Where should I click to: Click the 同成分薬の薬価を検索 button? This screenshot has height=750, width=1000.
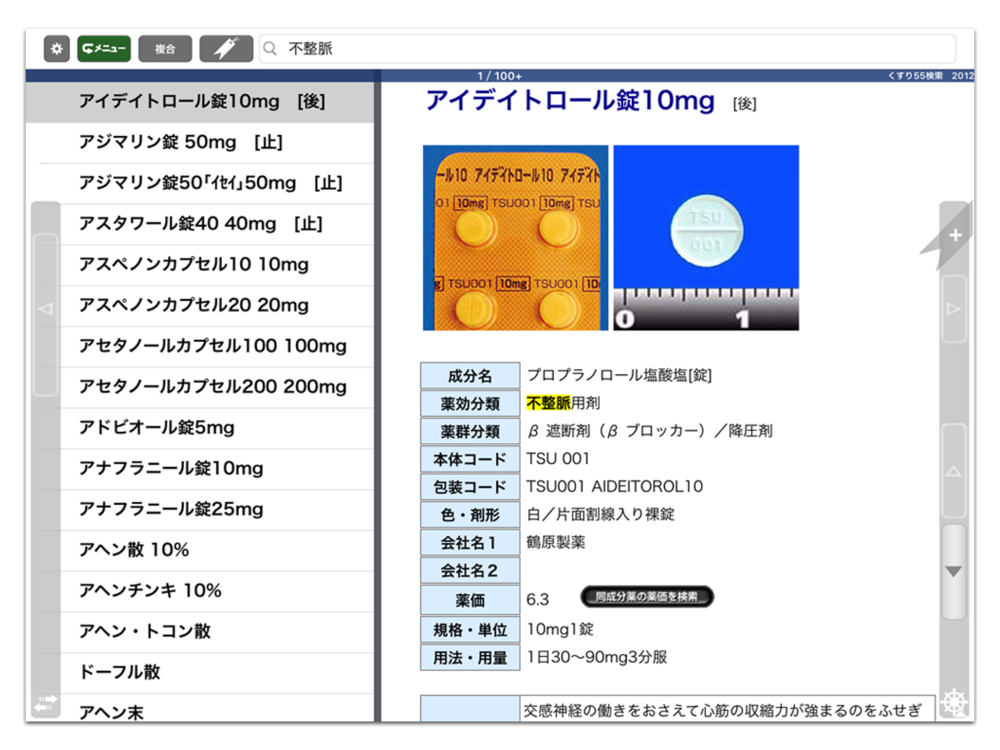coord(647,597)
